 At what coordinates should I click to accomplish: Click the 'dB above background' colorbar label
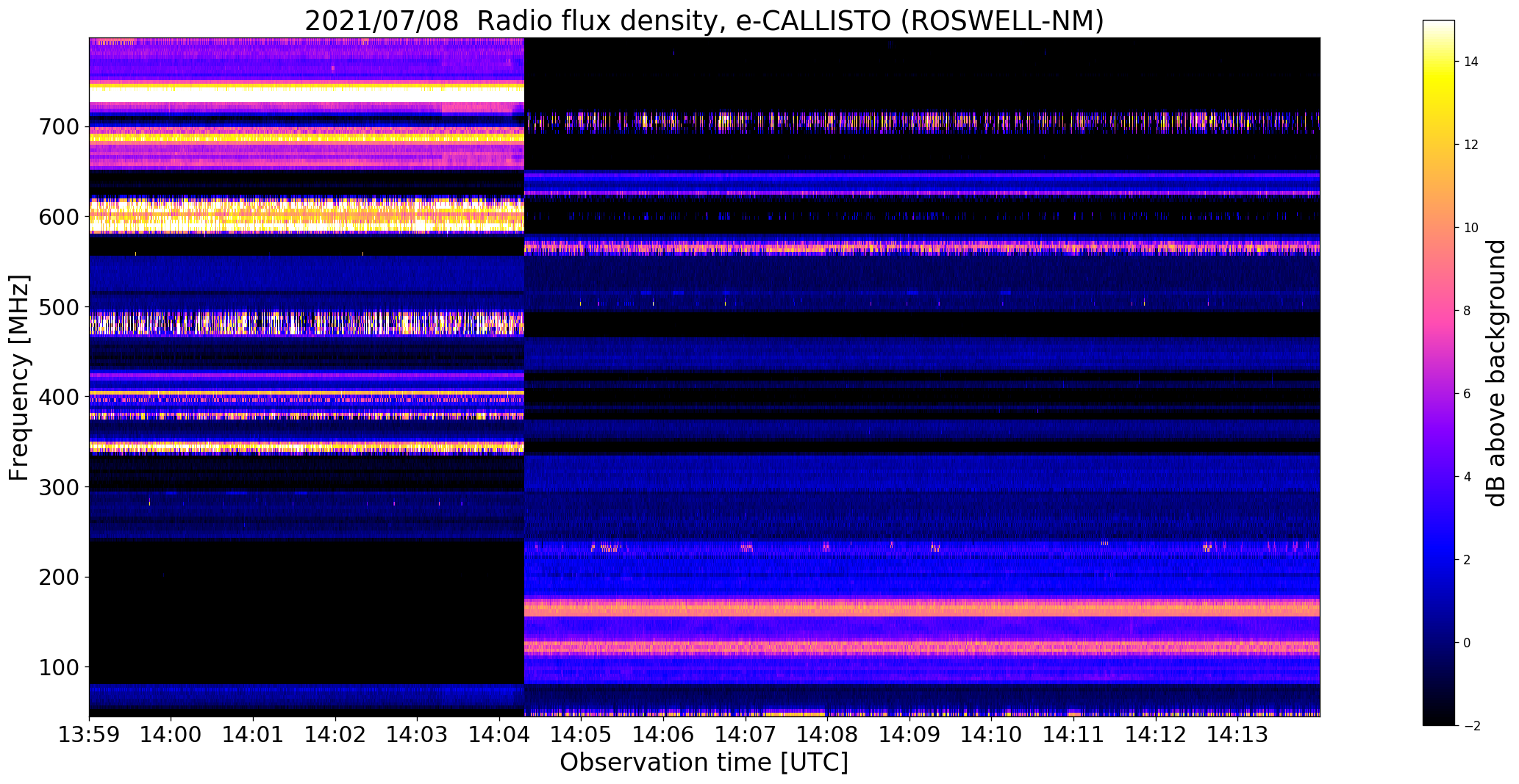pos(1495,373)
